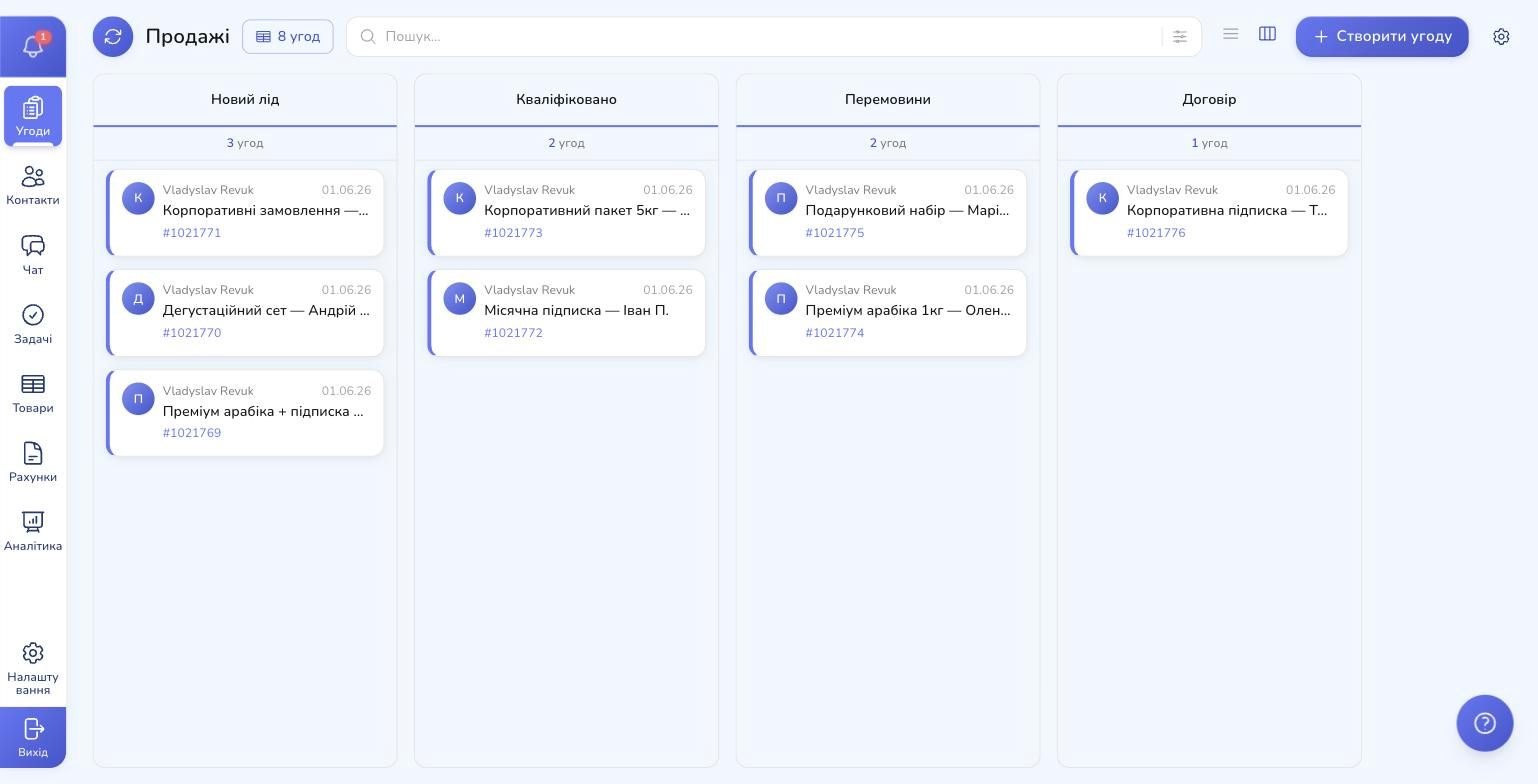Open Дегустаційний сет — Андрій deal title
The image size is (1538, 784).
point(266,311)
